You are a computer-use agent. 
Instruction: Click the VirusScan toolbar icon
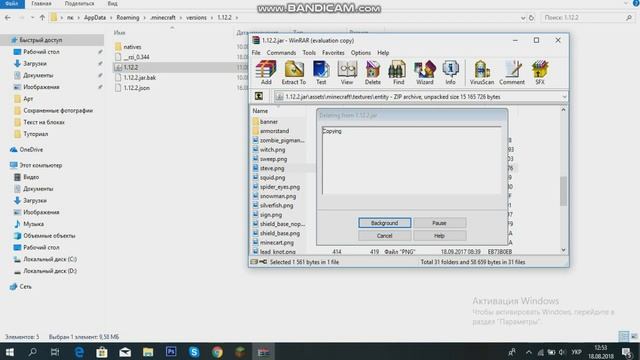(x=482, y=73)
